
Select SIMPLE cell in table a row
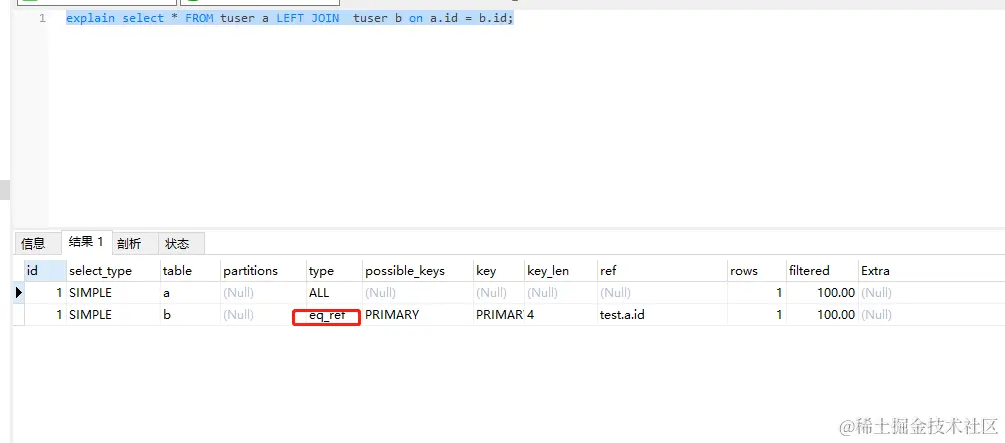(x=113, y=293)
